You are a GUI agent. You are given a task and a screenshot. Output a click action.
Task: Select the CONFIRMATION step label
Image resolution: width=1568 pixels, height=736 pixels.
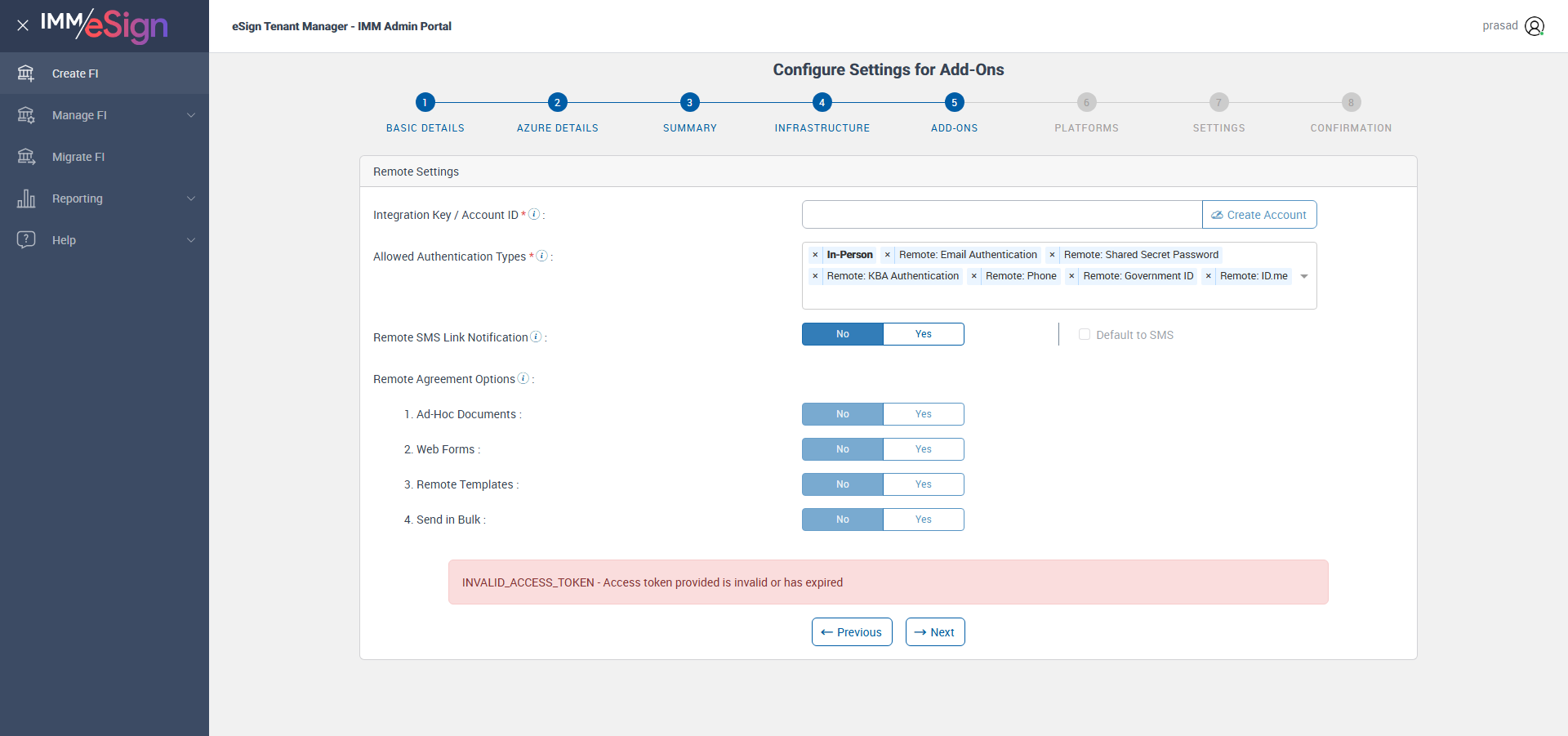(1351, 128)
